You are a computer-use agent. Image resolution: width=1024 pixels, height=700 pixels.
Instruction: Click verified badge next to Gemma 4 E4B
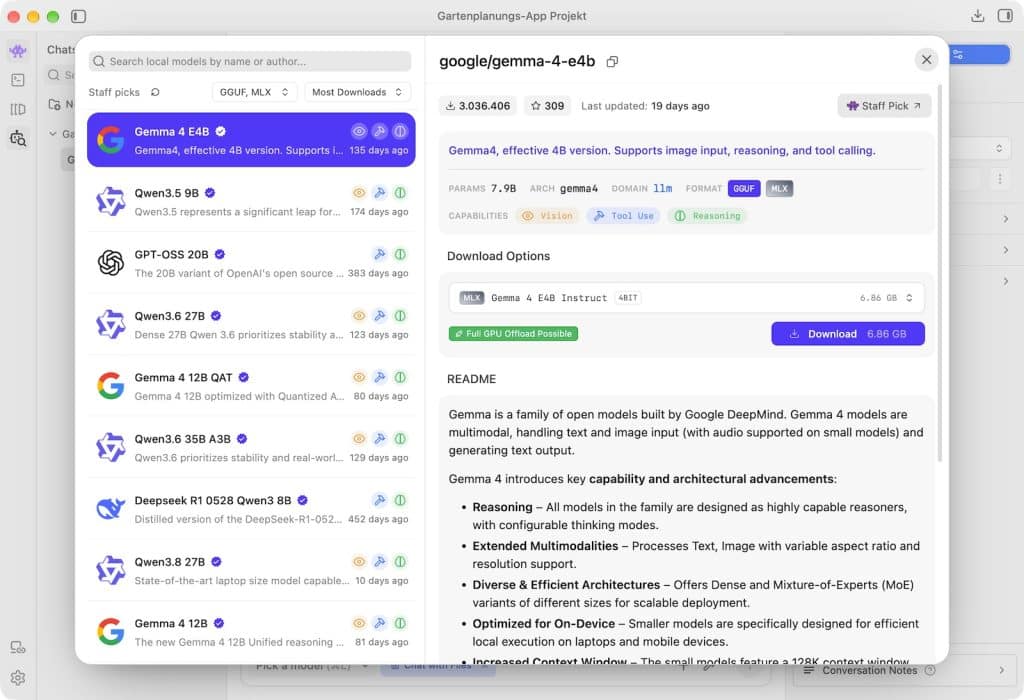[221, 131]
